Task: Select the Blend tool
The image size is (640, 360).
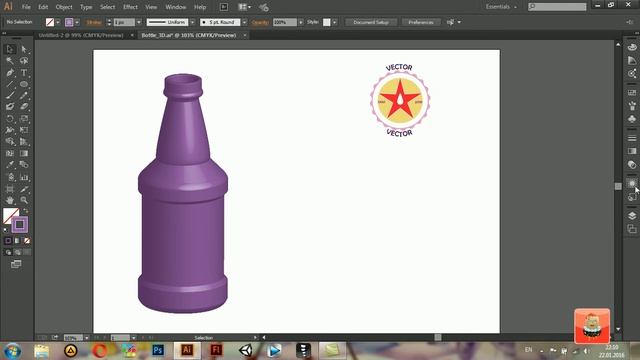Action: pyautogui.click(x=24, y=165)
